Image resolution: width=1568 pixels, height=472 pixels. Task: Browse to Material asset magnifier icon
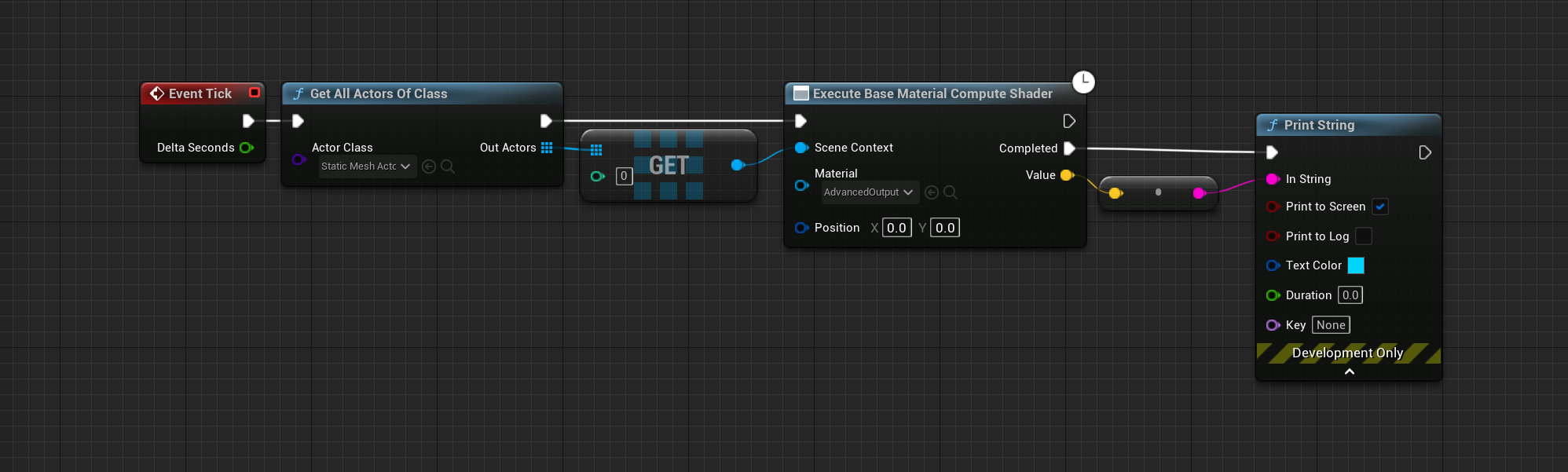951,192
